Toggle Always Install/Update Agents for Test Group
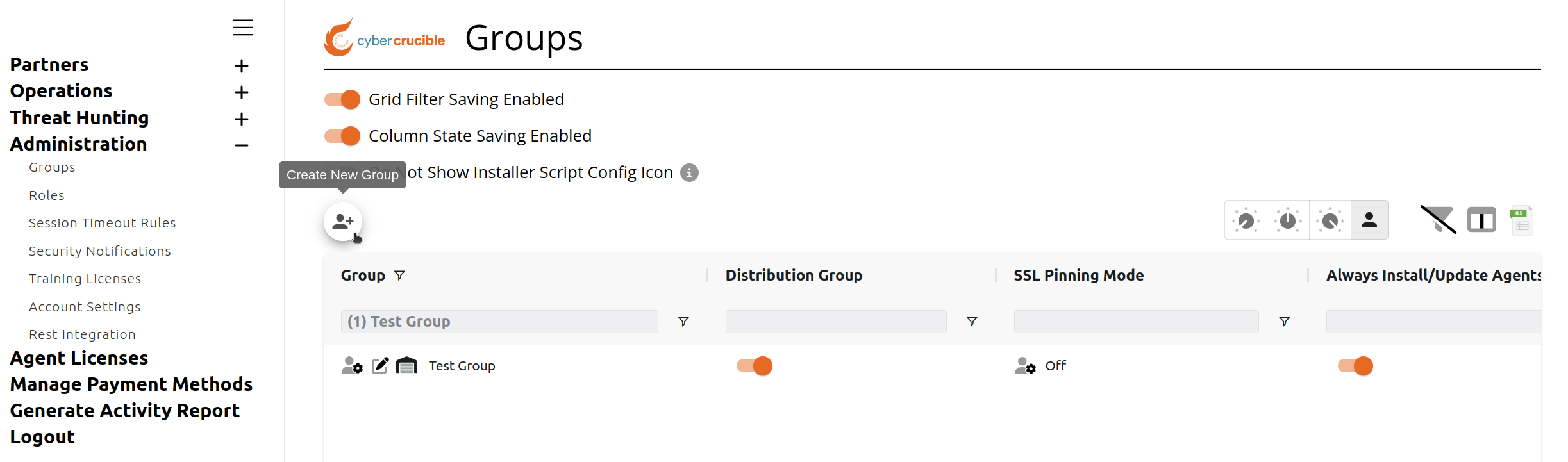Image resolution: width=1568 pixels, height=462 pixels. [x=1355, y=366]
